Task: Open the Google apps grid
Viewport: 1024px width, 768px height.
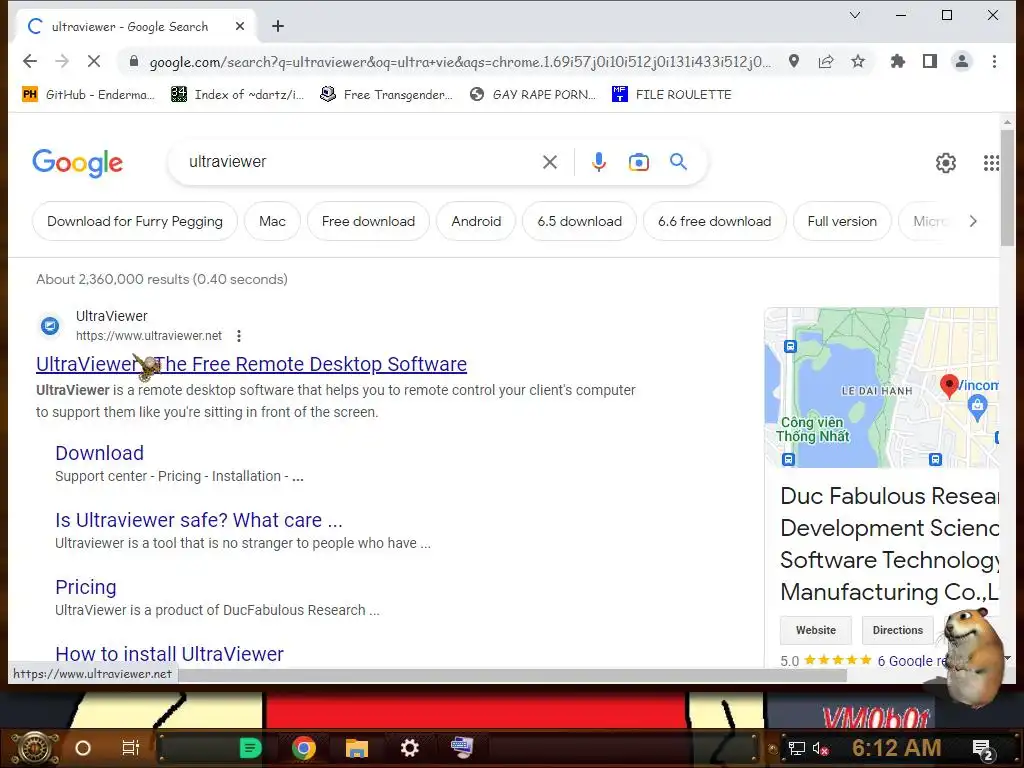Action: pyautogui.click(x=991, y=163)
